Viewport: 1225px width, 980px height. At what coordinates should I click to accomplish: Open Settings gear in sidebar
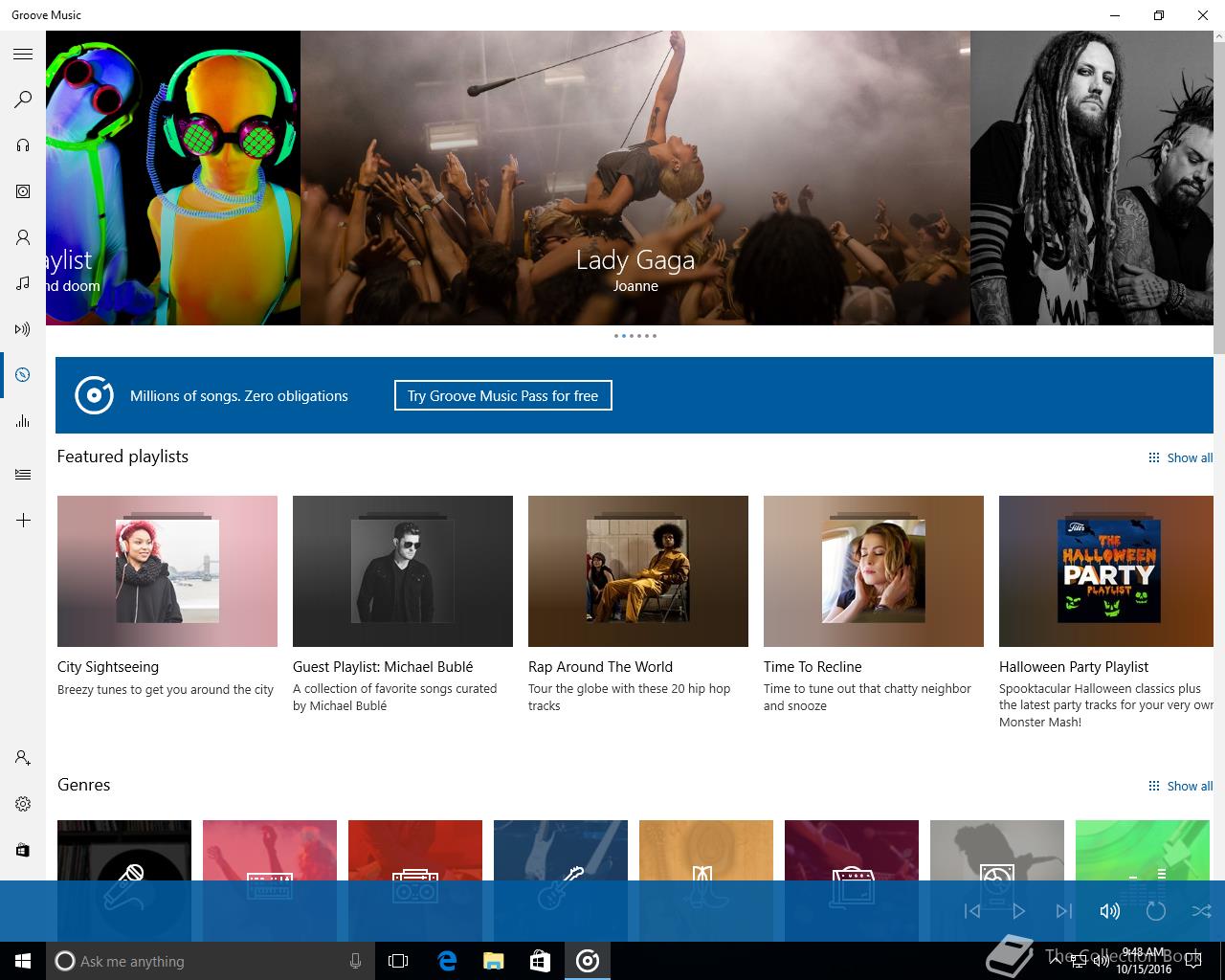(x=23, y=804)
